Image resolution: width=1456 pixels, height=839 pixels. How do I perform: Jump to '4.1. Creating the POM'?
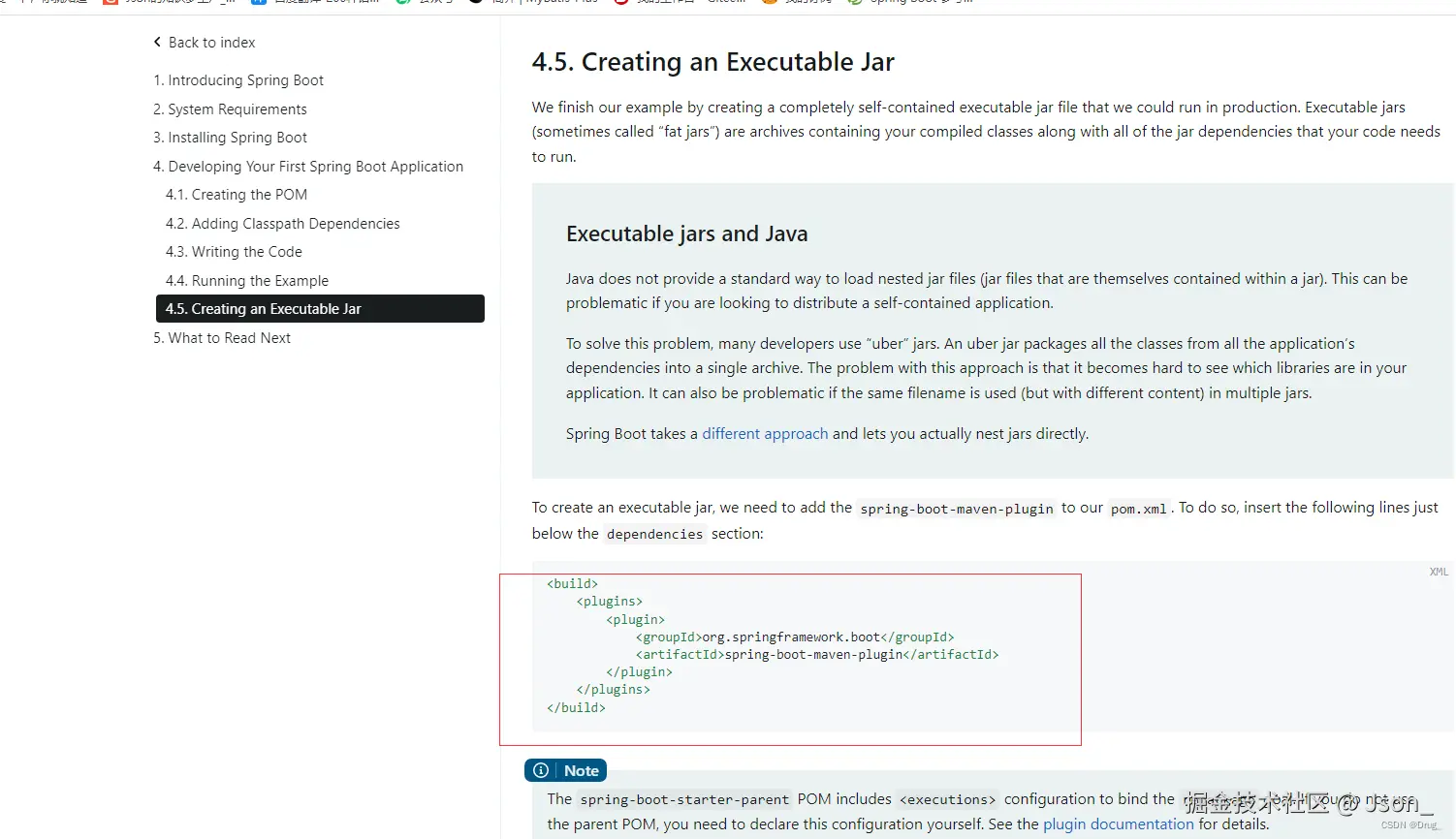click(x=237, y=195)
